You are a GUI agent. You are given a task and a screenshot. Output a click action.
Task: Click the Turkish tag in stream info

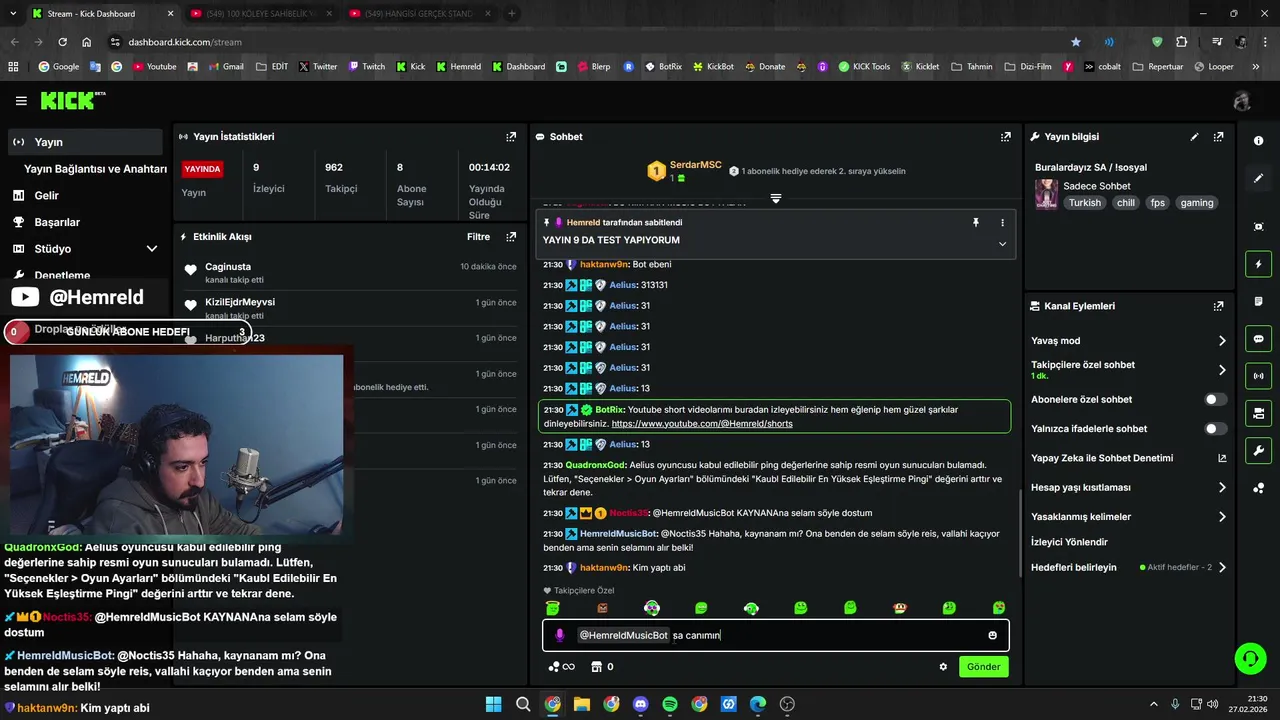(x=1084, y=203)
